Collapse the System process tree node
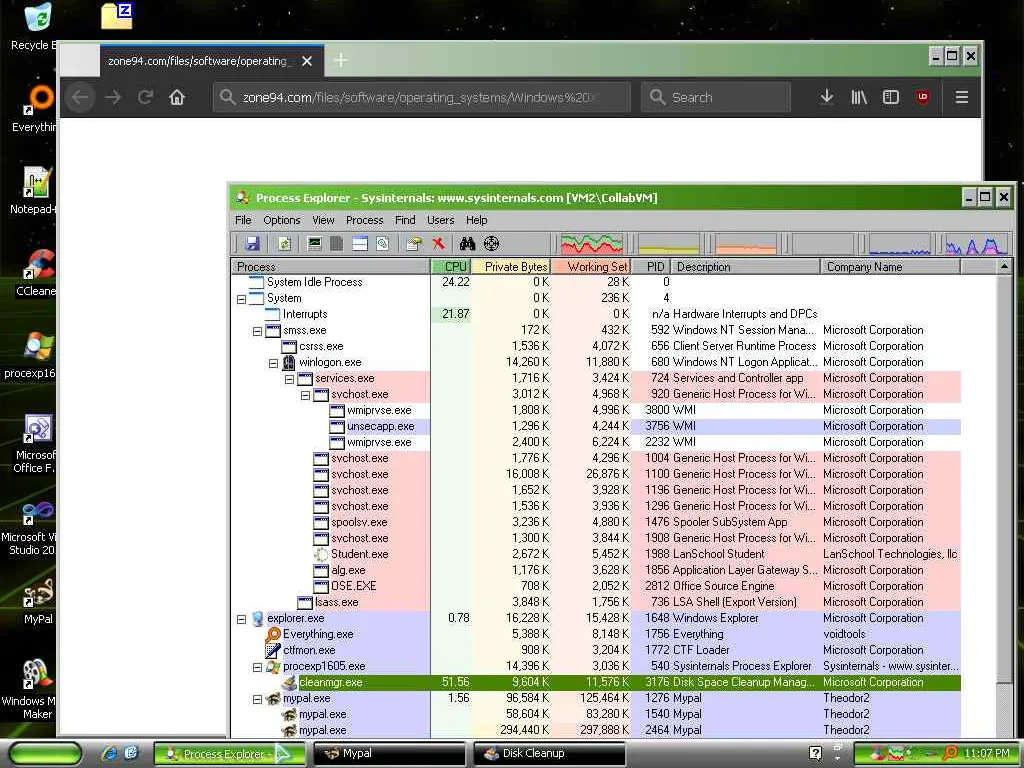Viewport: 1024px width, 768px height. (x=241, y=299)
